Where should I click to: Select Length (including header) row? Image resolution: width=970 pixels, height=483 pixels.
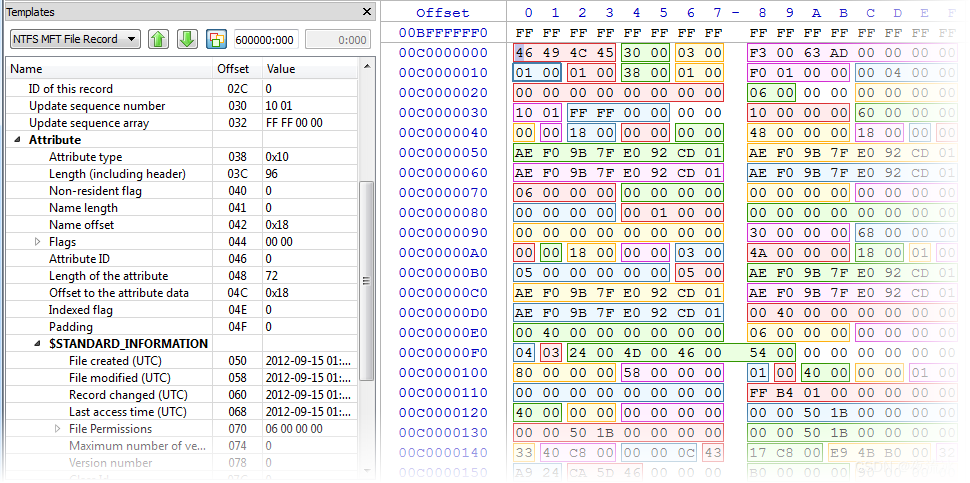[x=182, y=174]
